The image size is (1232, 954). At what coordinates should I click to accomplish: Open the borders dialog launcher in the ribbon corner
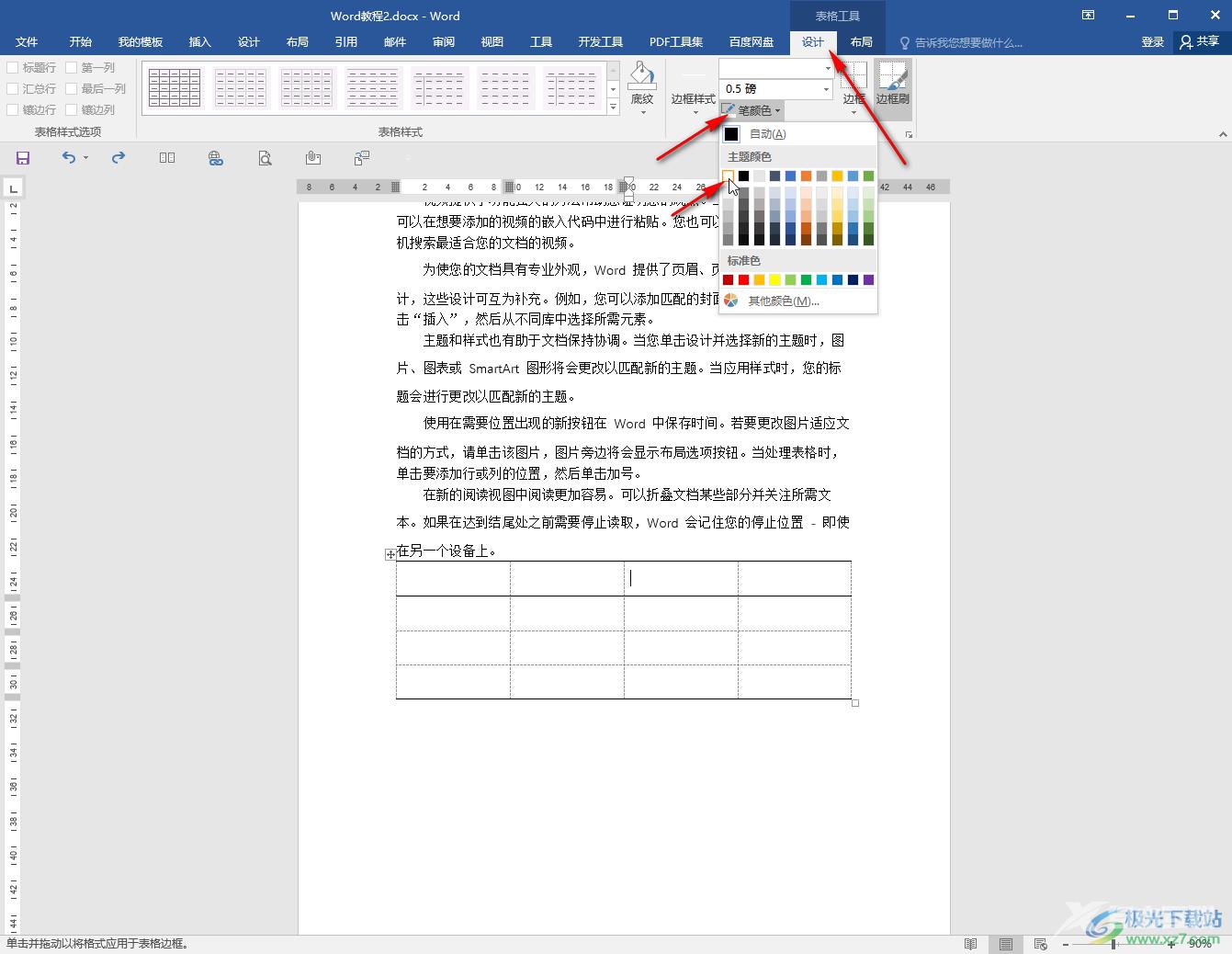909,134
